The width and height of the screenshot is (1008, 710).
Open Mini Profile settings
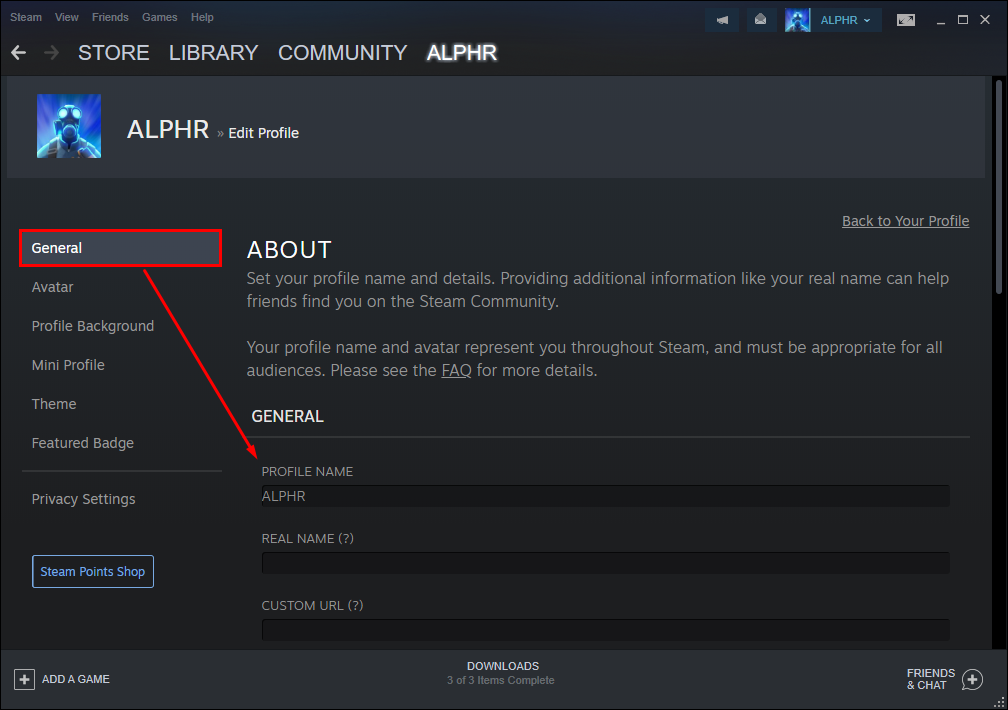[x=68, y=365]
